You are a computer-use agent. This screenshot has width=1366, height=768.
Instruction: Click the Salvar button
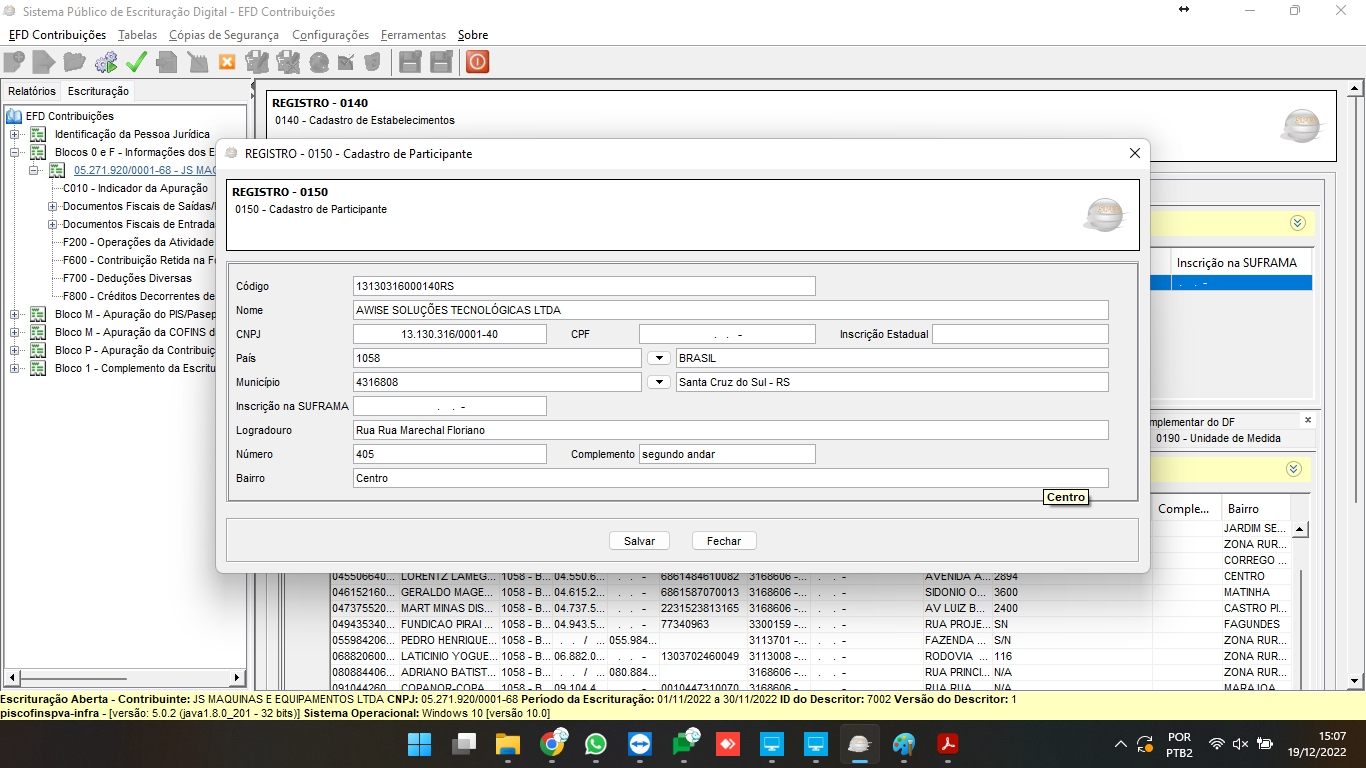coord(639,541)
